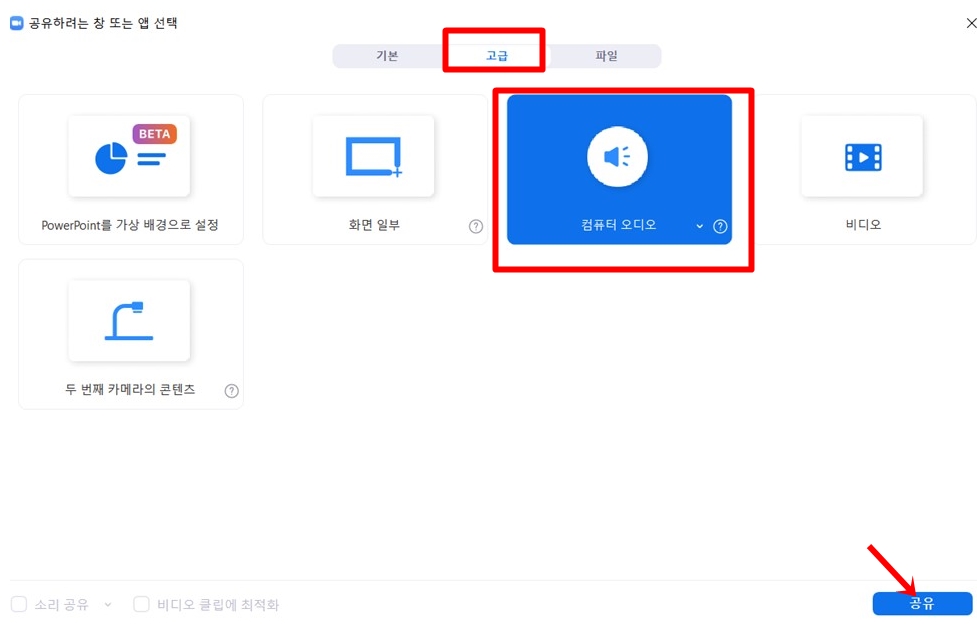Viewport: 977px width, 635px height.
Task: Open help for 두 번째 카메라의 콘텐츠
Action: (231, 392)
